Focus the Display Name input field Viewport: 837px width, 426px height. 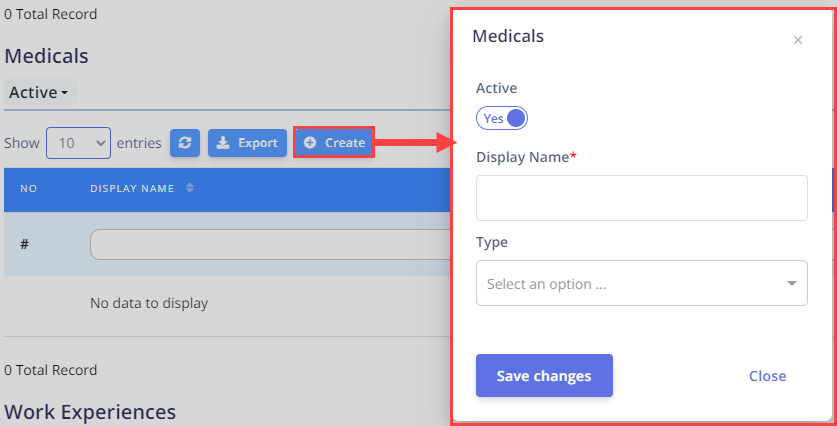click(642, 198)
